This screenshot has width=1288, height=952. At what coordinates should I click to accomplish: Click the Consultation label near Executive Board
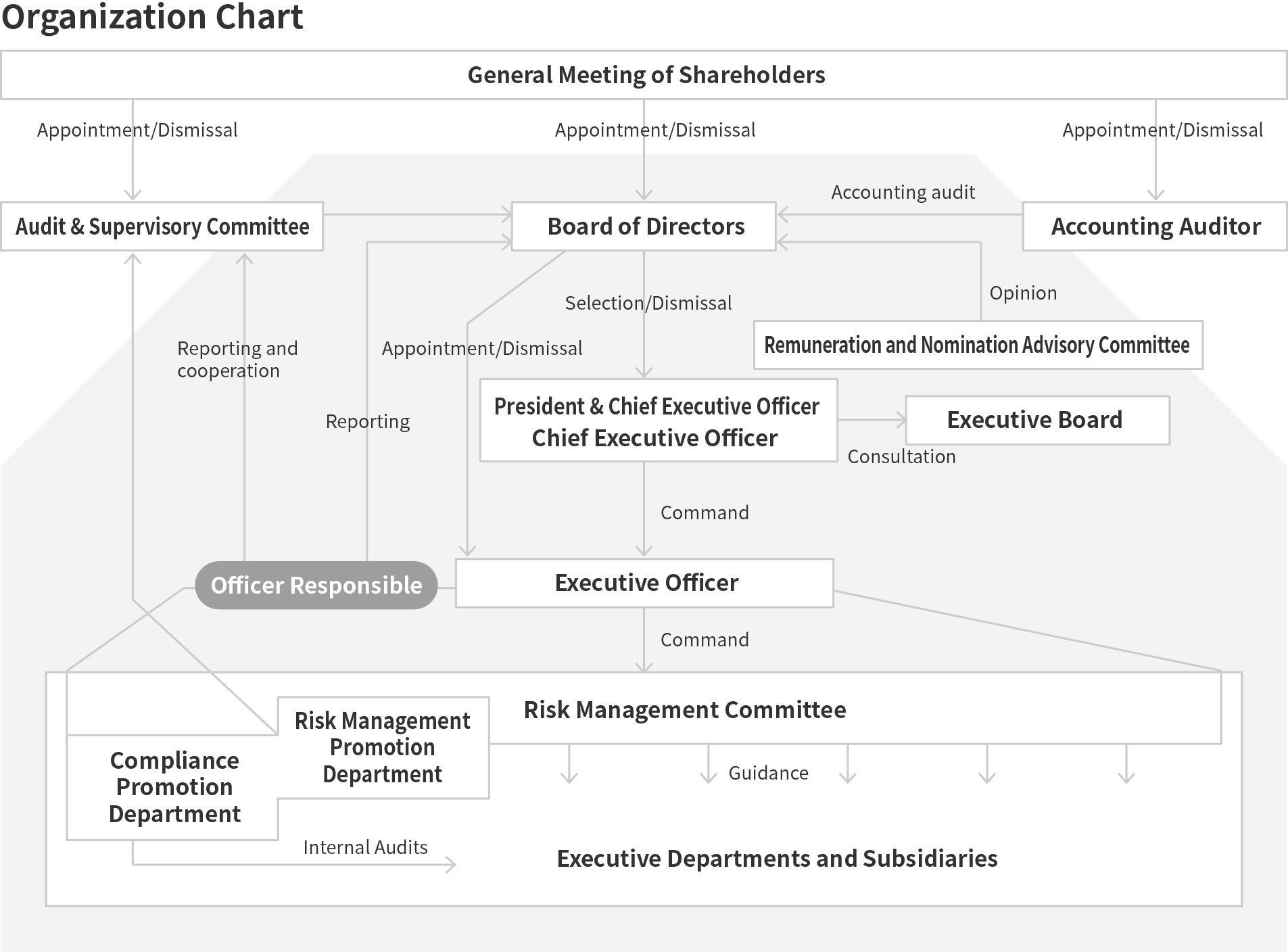coord(901,456)
